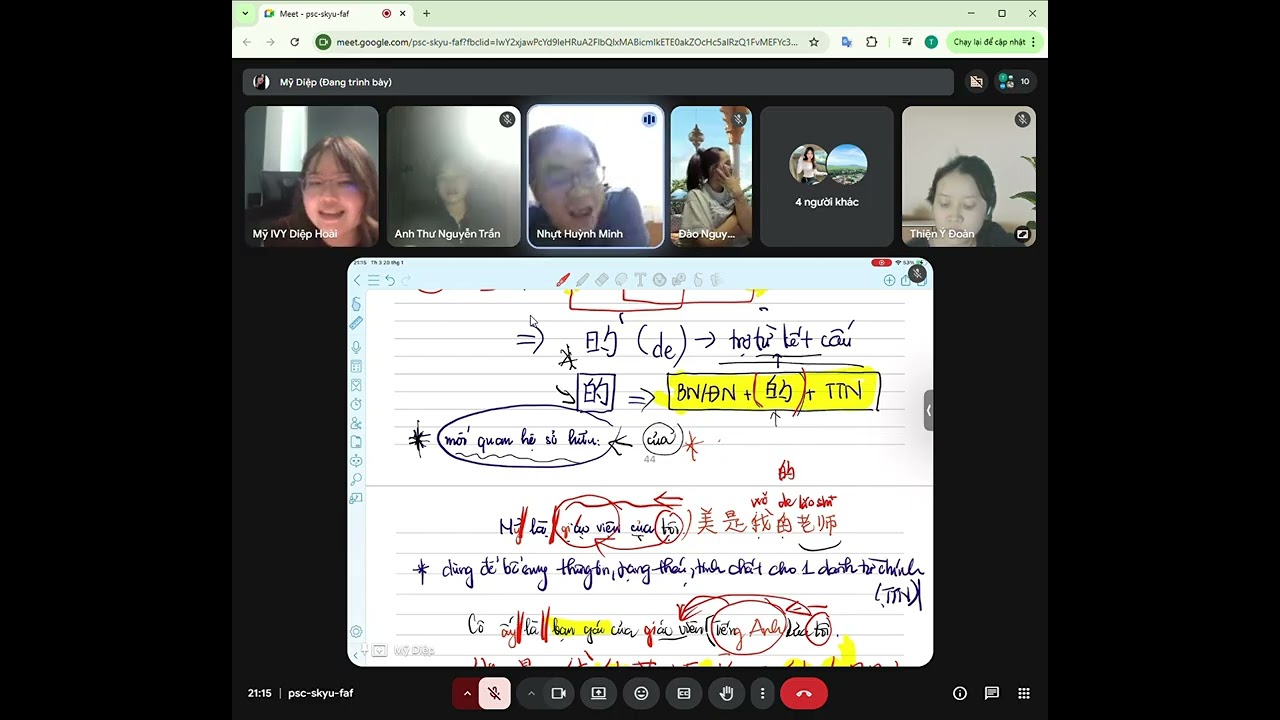Open the hamburger menu in notes app
Screen dimensions: 1280x720
click(373, 280)
